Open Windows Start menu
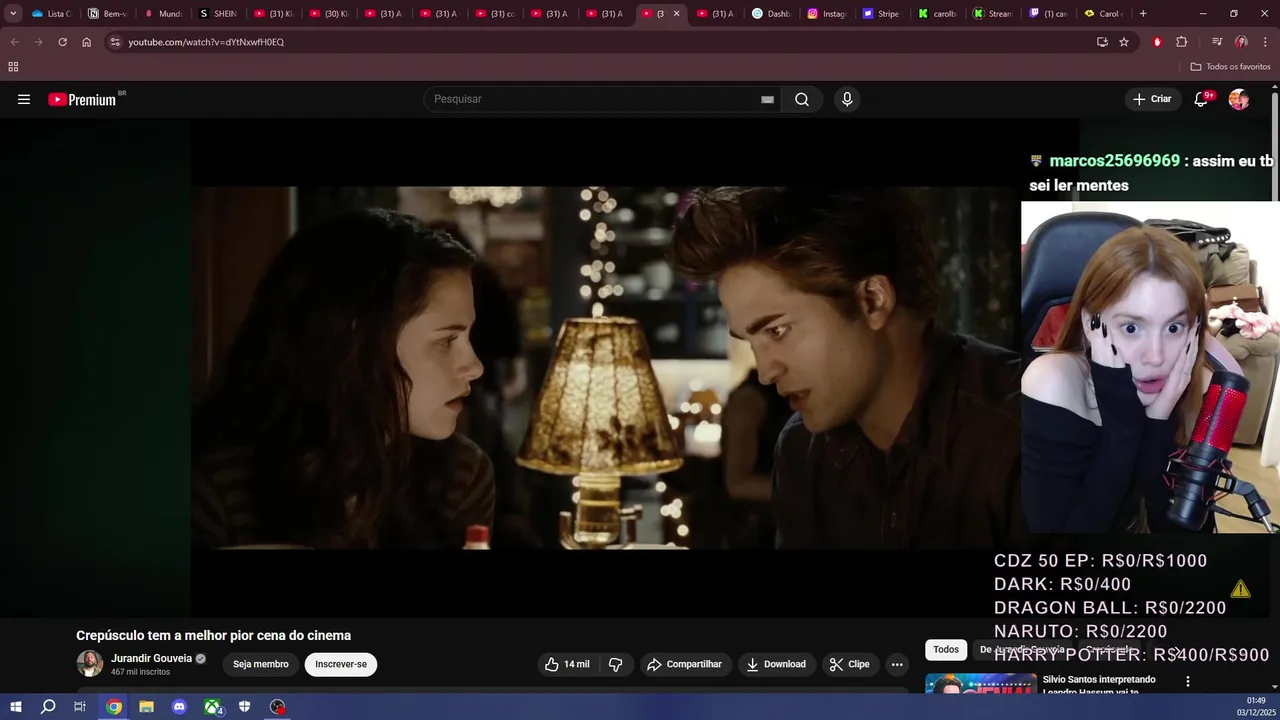The image size is (1280, 720). tap(15, 707)
